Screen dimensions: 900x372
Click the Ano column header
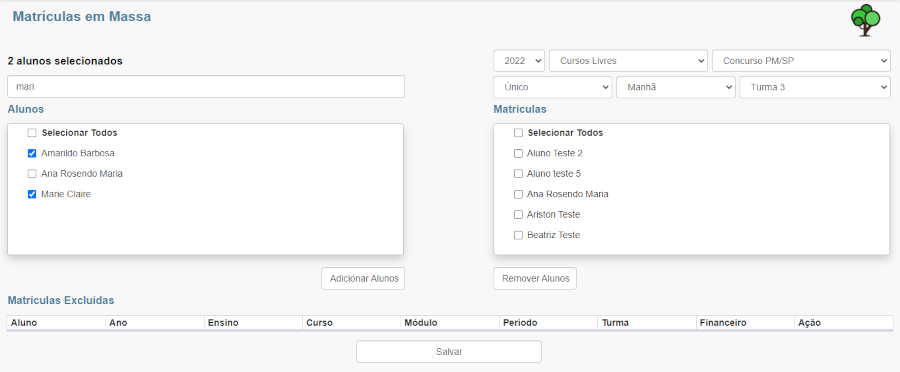click(155, 323)
